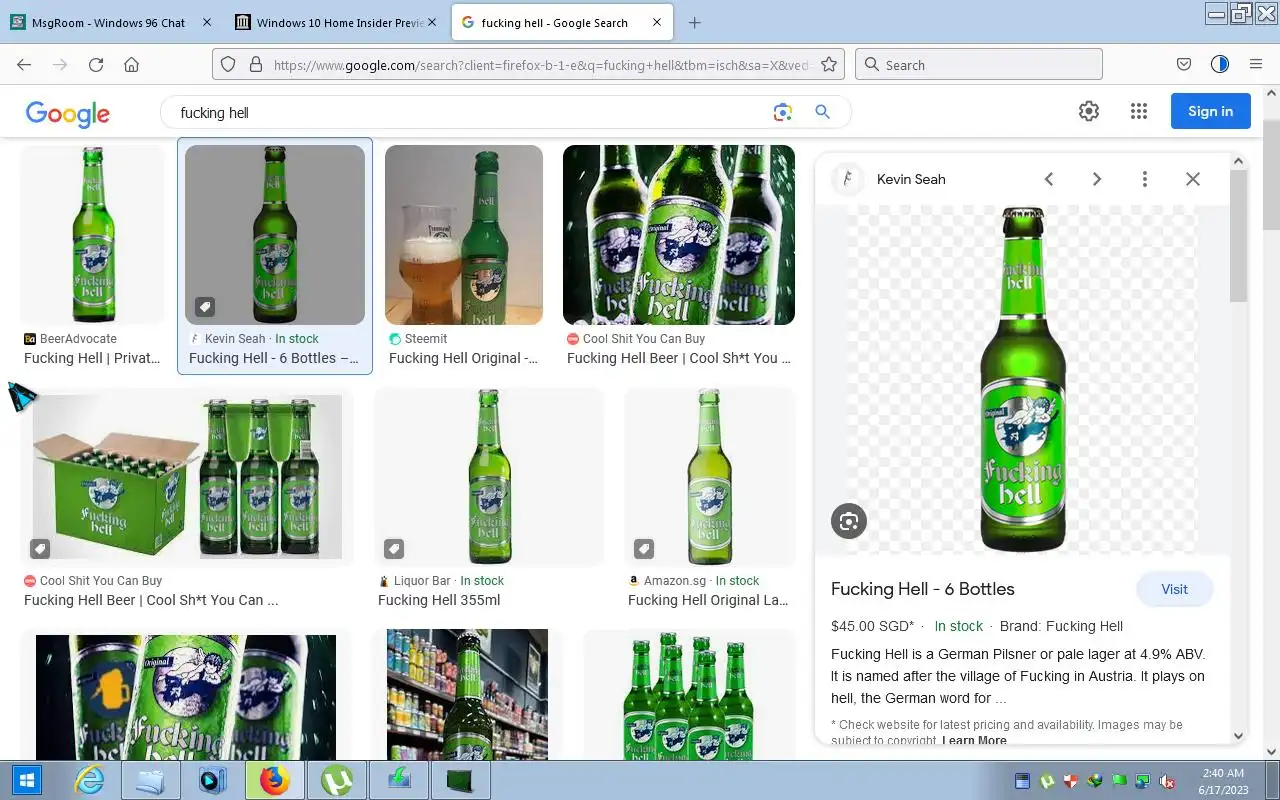
Task: Open more options in Kevin Seah panel
Action: pyautogui.click(x=1145, y=179)
